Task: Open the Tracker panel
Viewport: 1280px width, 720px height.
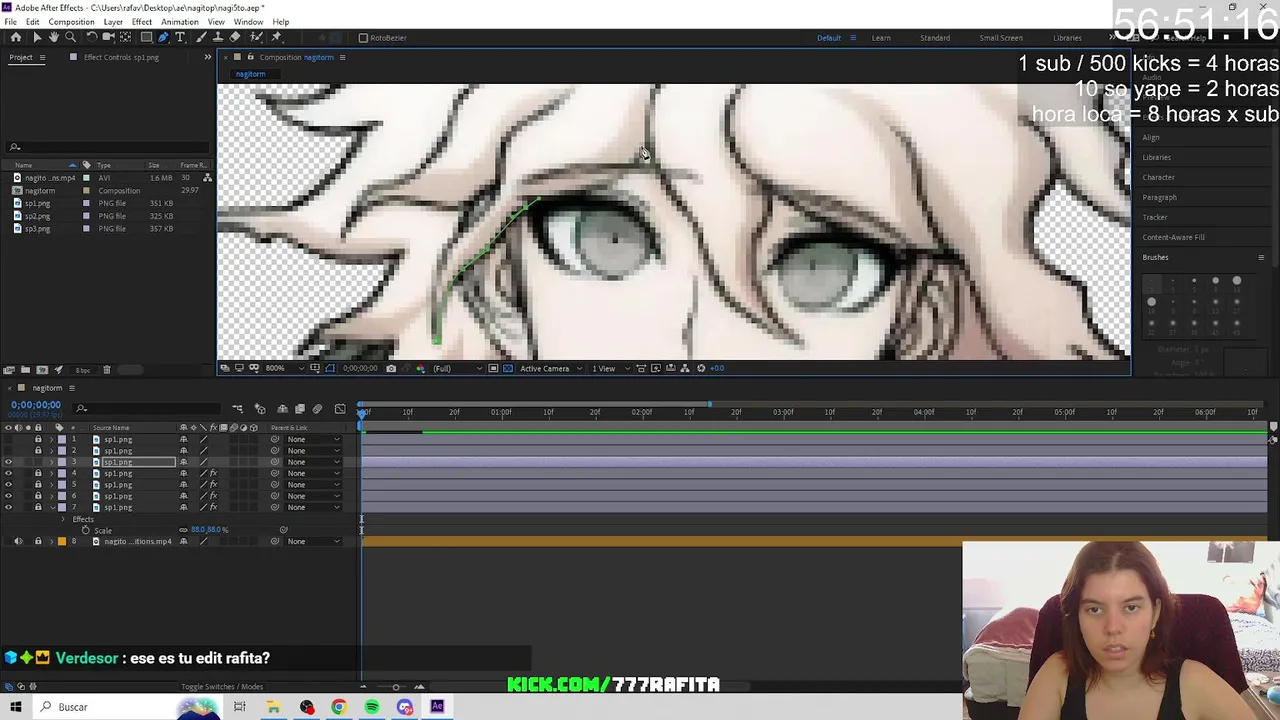Action: tap(1155, 217)
